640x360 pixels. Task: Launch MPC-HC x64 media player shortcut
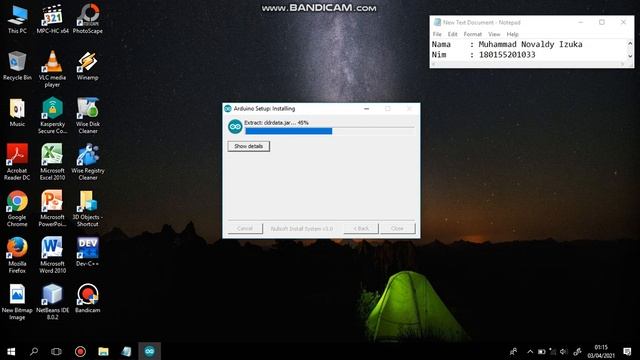[52, 19]
